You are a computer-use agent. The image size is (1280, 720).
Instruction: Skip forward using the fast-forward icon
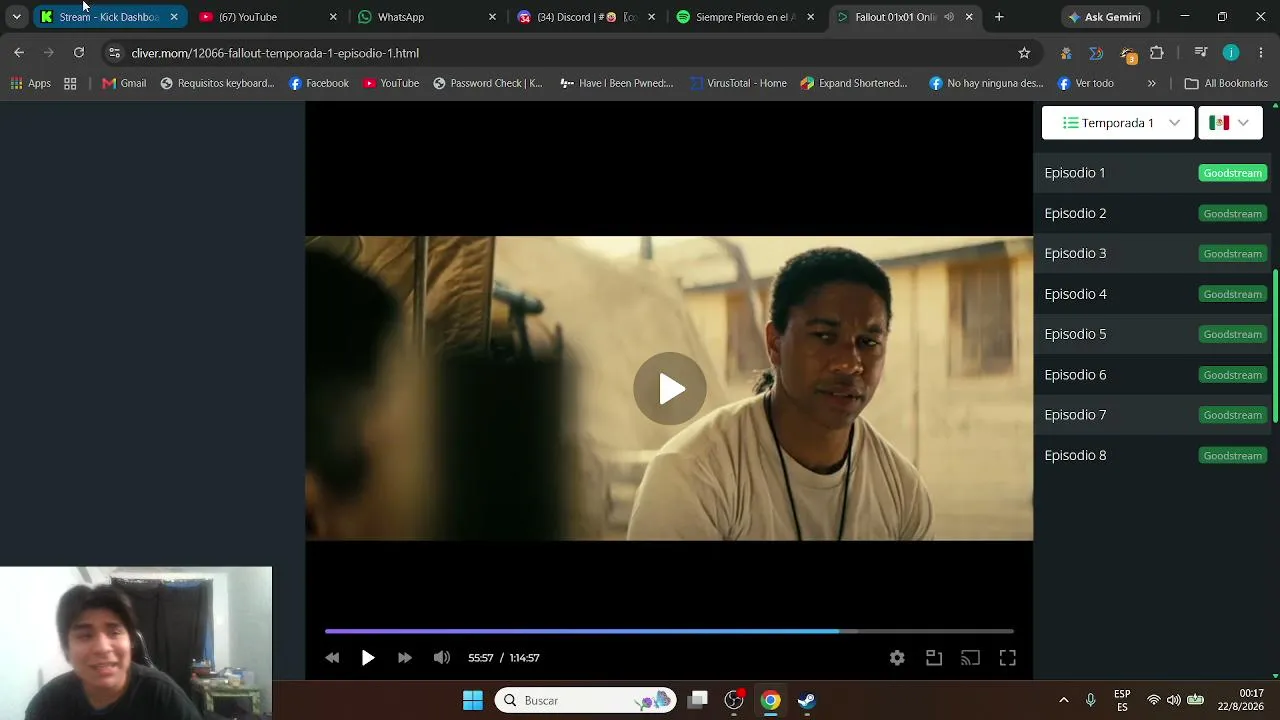point(404,658)
